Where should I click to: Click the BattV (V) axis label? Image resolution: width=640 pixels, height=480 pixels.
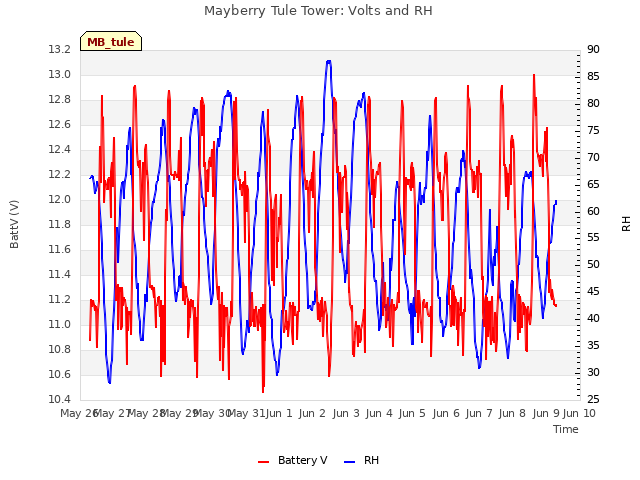14,224
